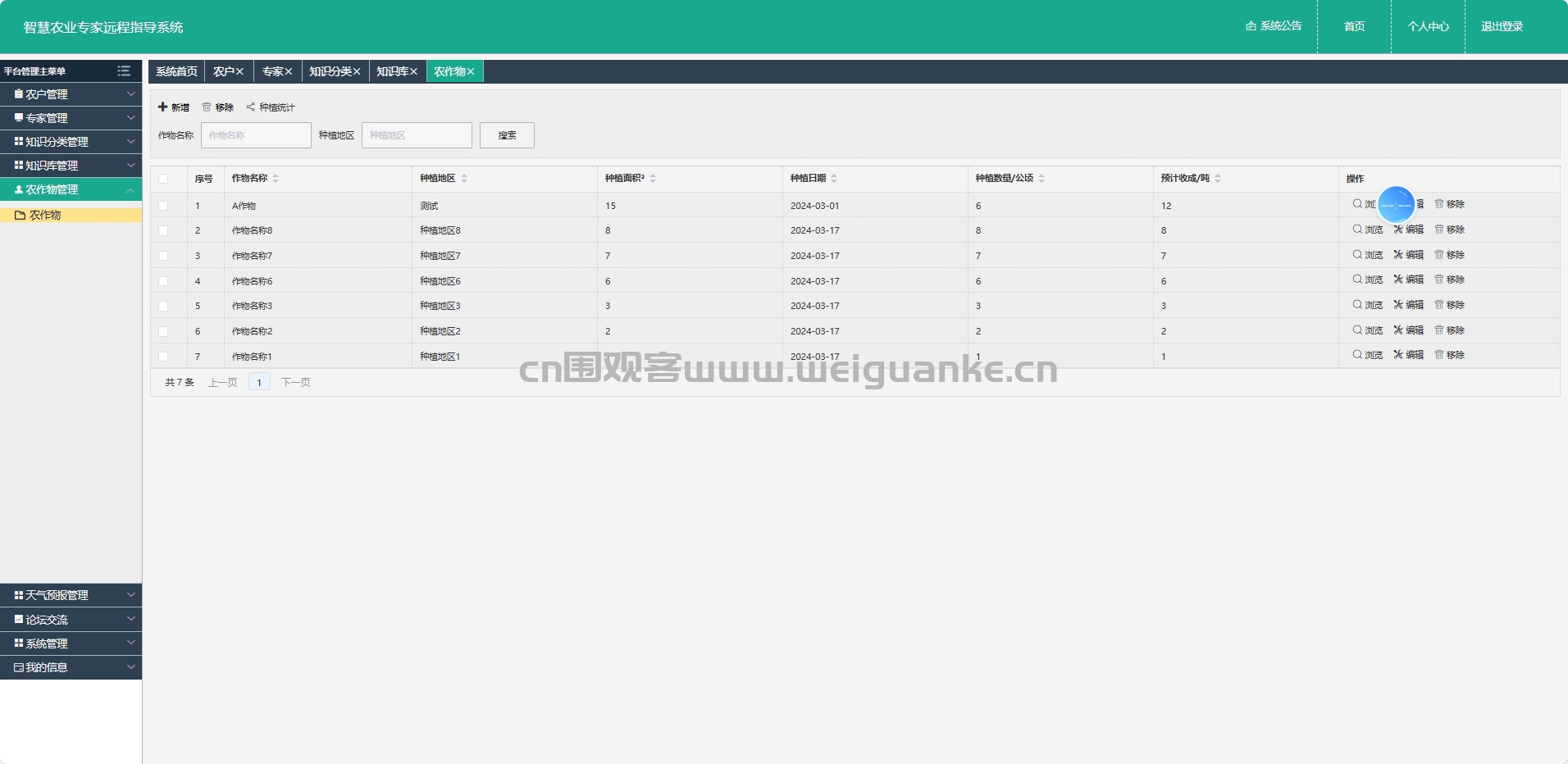
Task: Expand 论坛交流 sidebar menu
Action: tap(71, 620)
